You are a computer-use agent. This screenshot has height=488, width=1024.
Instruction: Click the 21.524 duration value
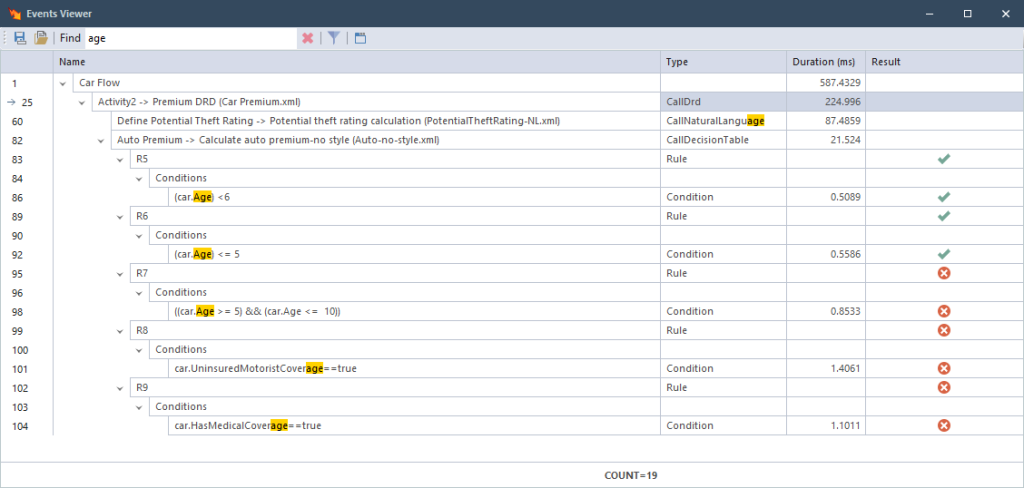point(845,140)
